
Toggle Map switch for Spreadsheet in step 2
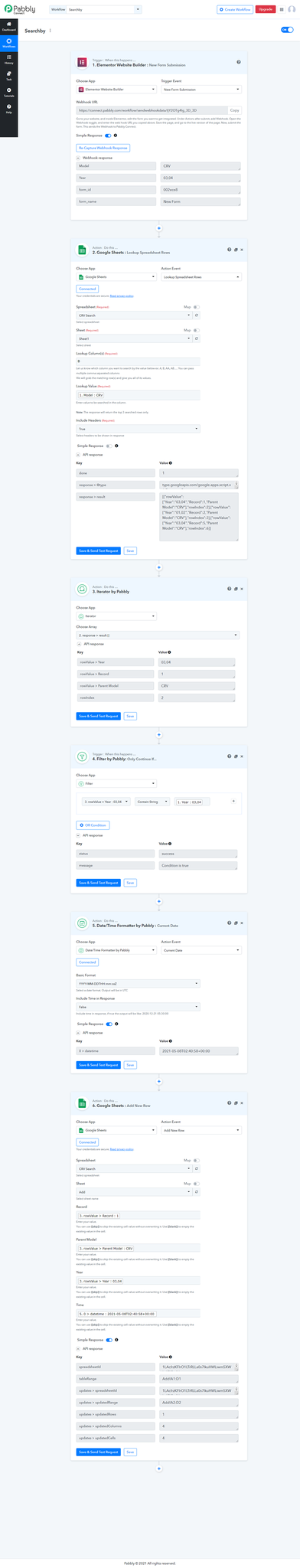coord(196,306)
